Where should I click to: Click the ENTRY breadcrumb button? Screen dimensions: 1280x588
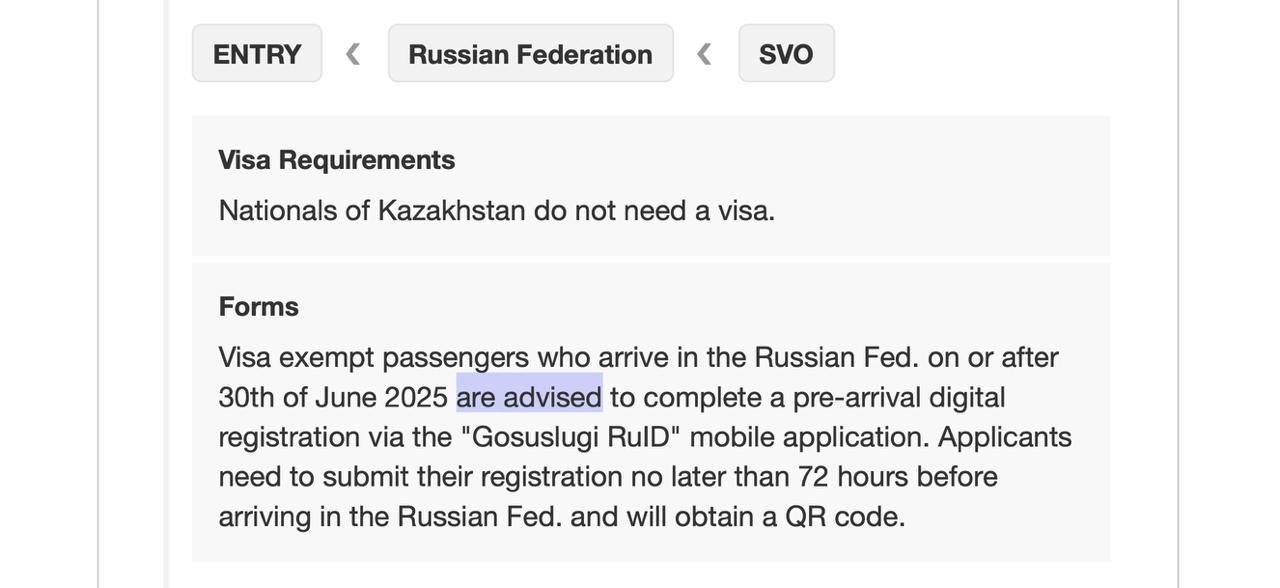(257, 54)
